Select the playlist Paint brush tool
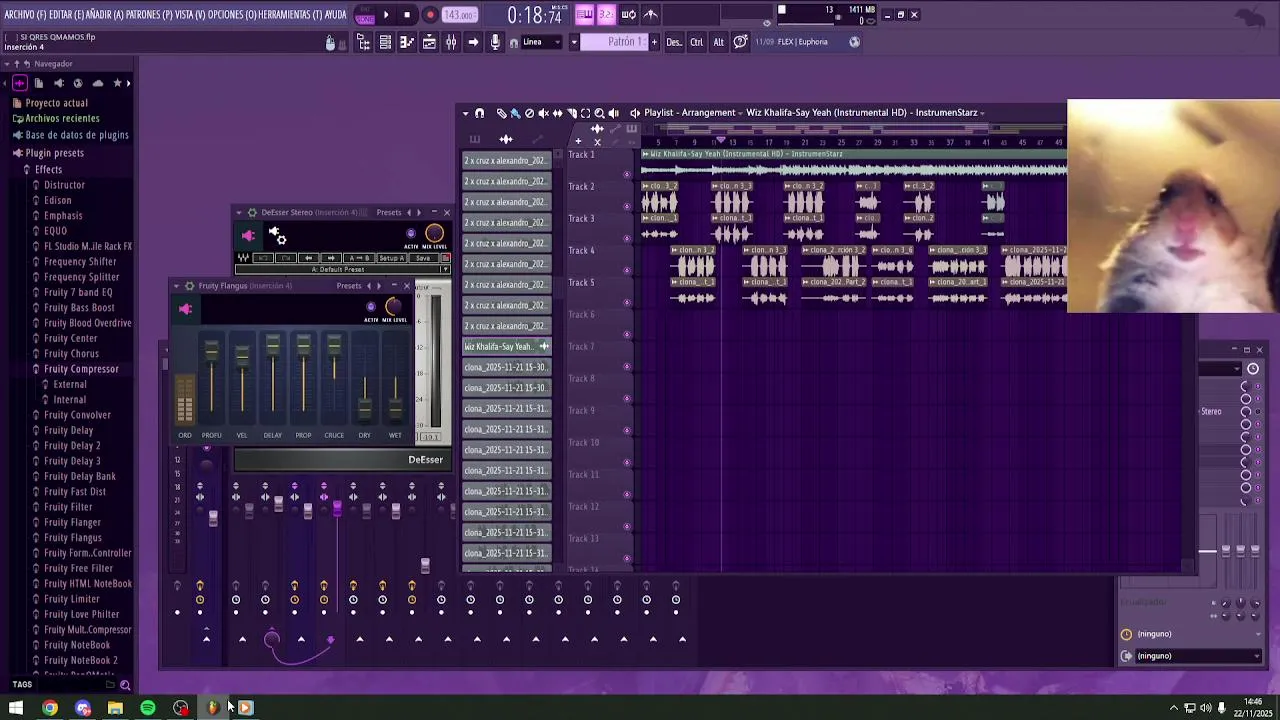The height and width of the screenshot is (720, 1280). (516, 113)
